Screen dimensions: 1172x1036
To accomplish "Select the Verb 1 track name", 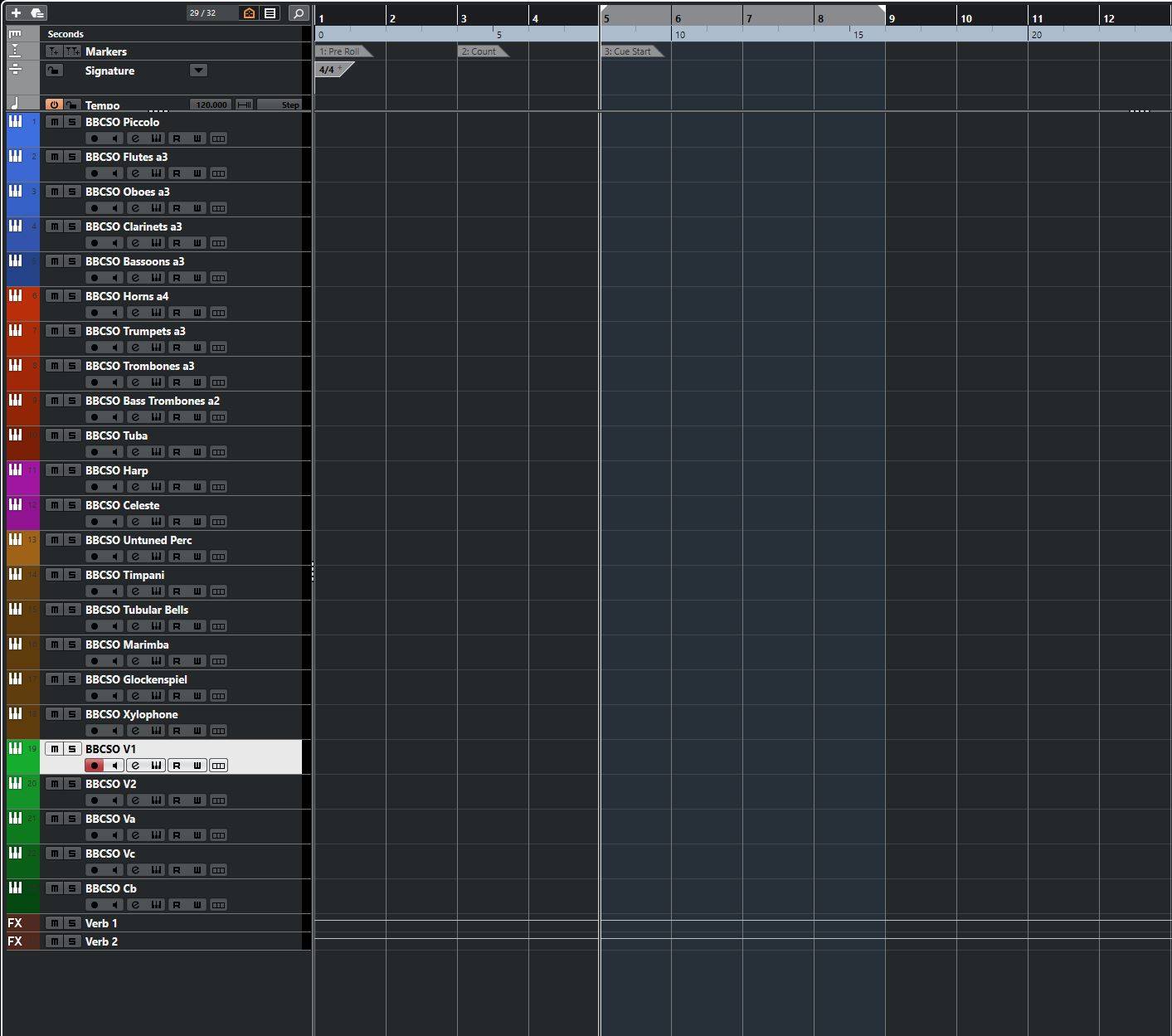I will coord(101,923).
